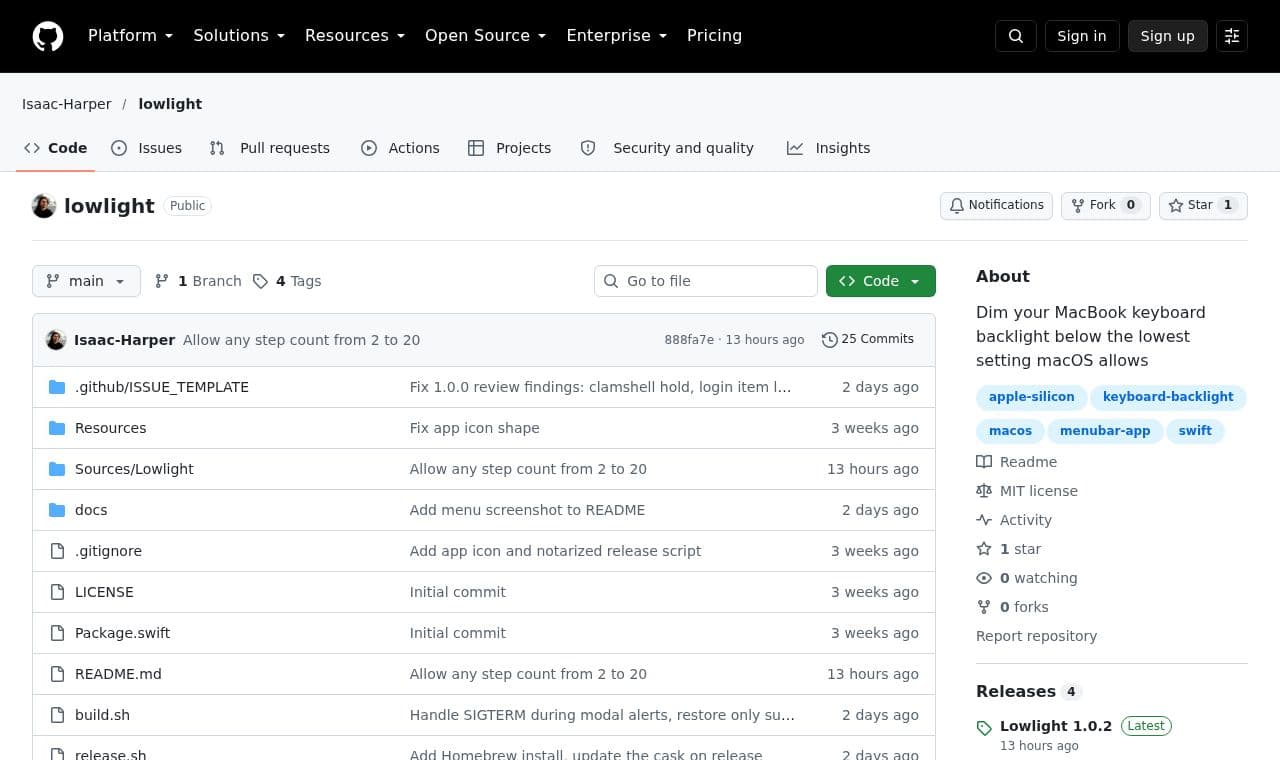Click folder icon for docs

click(x=57, y=510)
